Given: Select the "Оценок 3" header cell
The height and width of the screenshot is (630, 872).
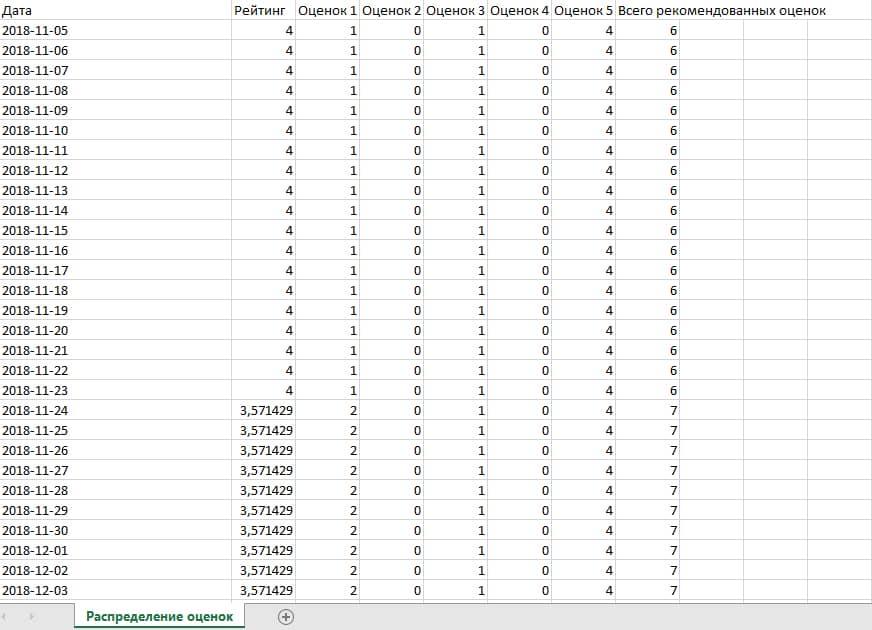Looking at the screenshot, I should [x=455, y=11].
